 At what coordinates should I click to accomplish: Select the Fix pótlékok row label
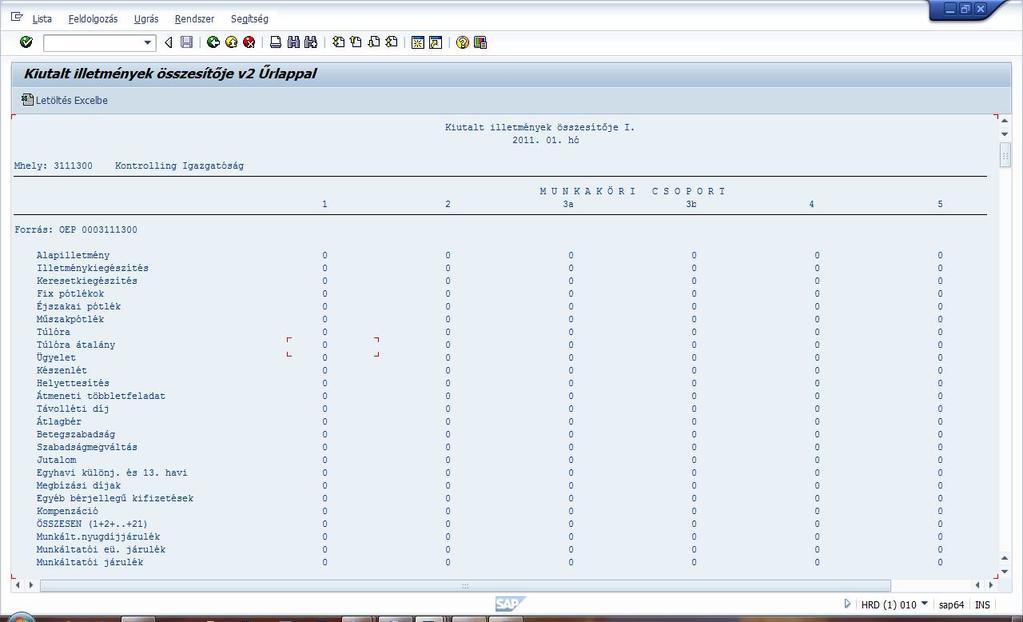[x=70, y=294]
